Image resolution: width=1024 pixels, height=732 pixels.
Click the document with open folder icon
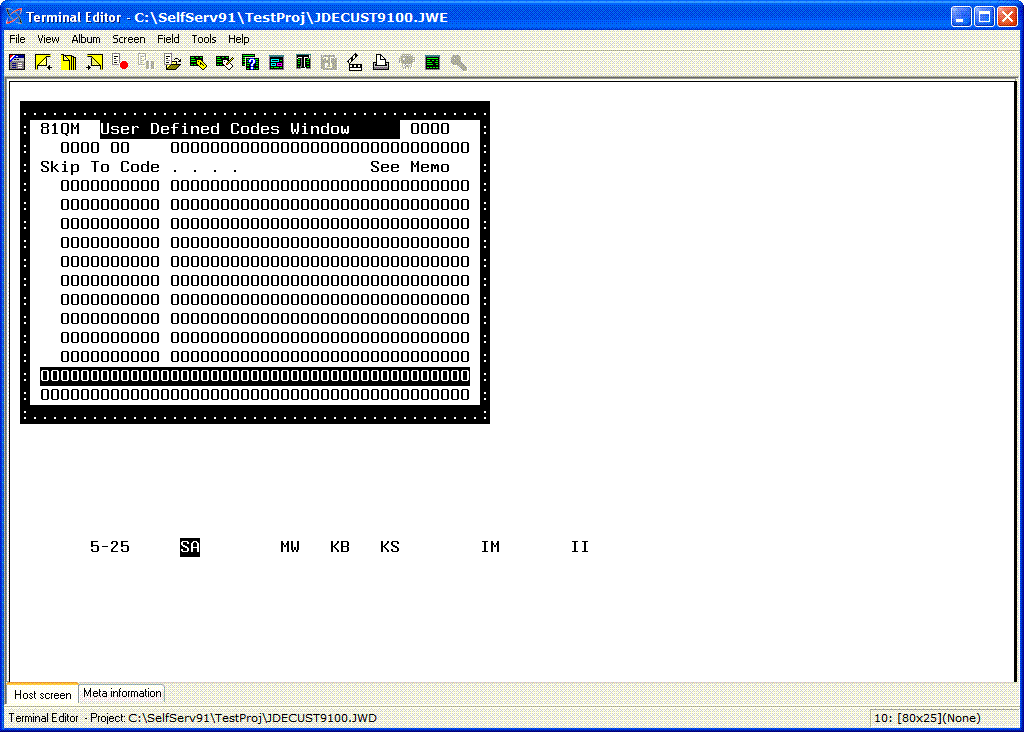pos(172,63)
